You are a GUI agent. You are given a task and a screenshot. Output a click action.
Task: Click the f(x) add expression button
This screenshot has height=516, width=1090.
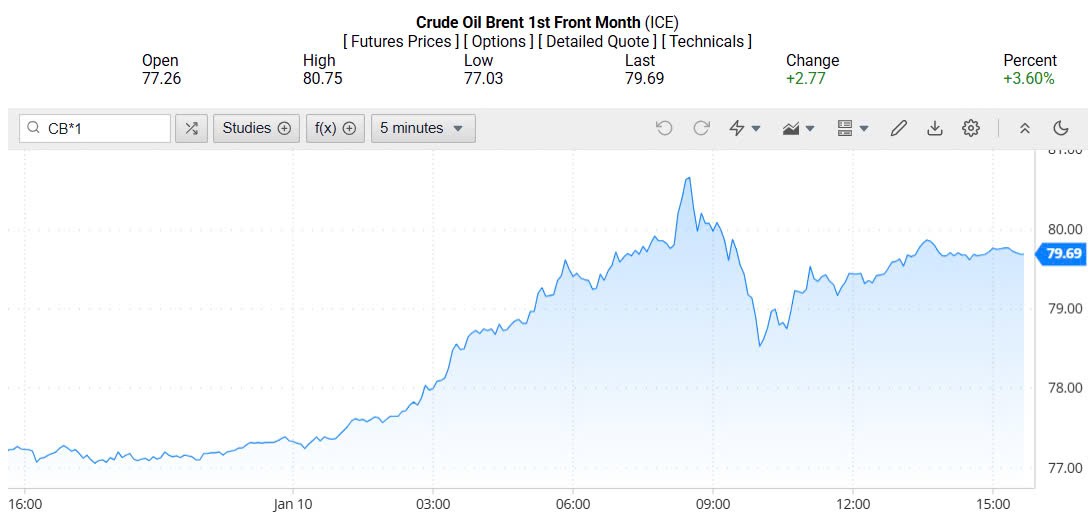coord(335,128)
